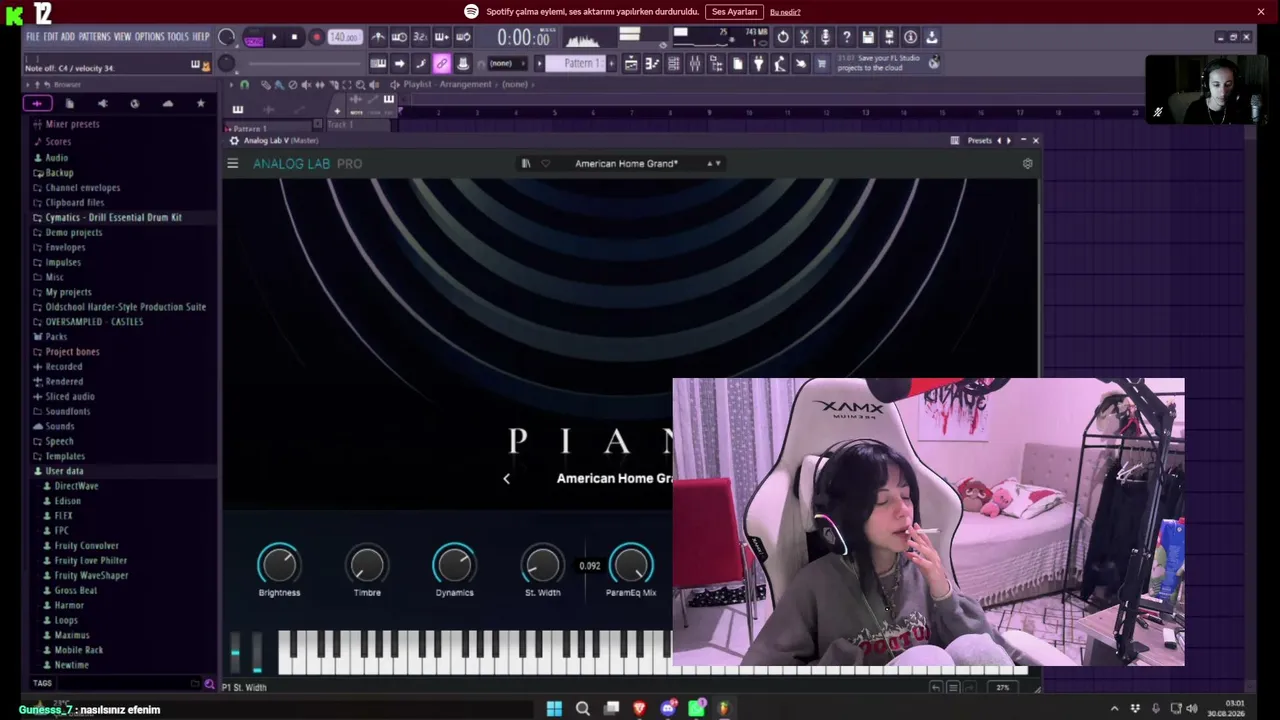Image resolution: width=1280 pixels, height=720 pixels.
Task: Open the mixer icon
Action: pyautogui.click(x=695, y=63)
